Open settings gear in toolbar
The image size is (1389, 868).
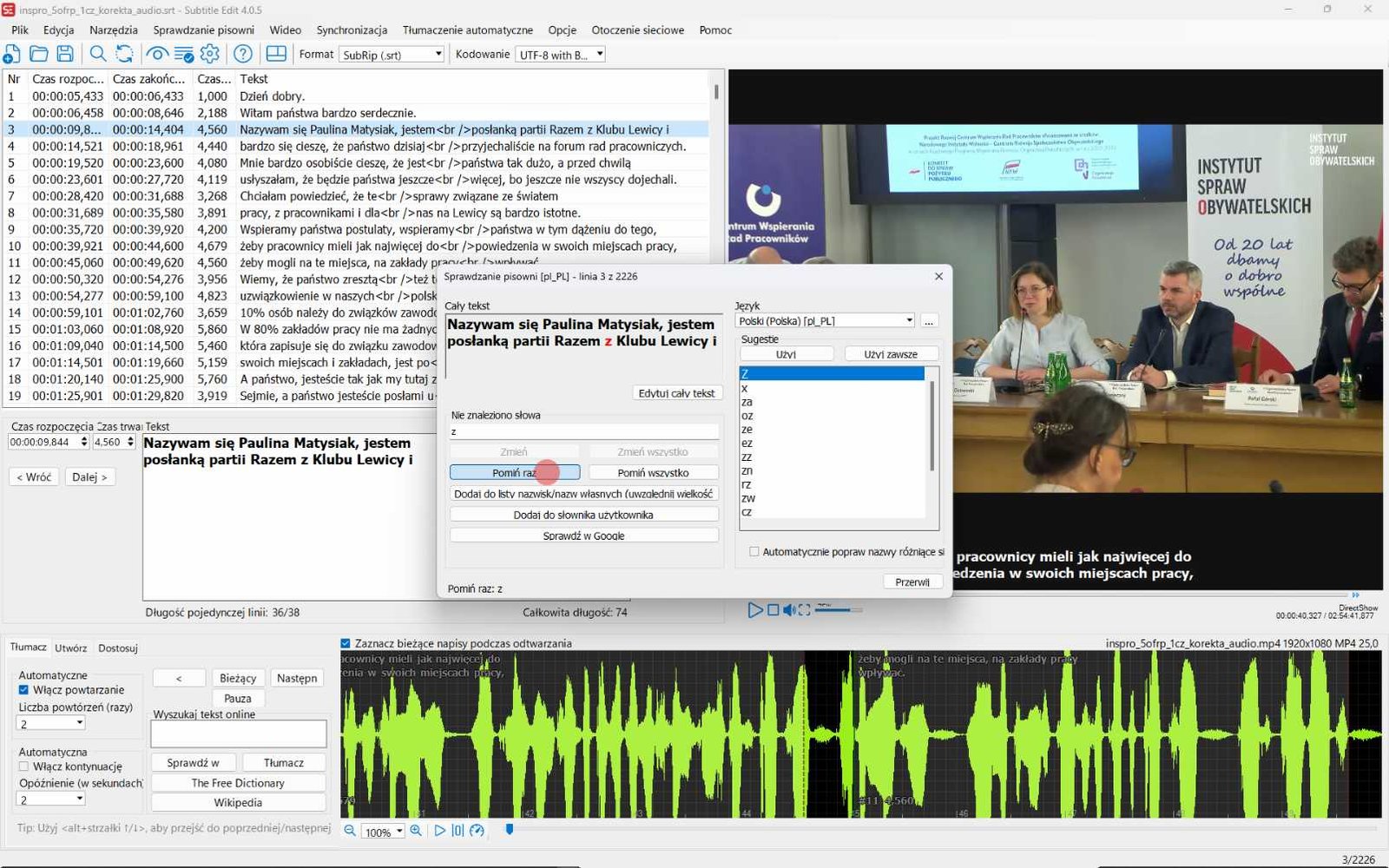210,54
